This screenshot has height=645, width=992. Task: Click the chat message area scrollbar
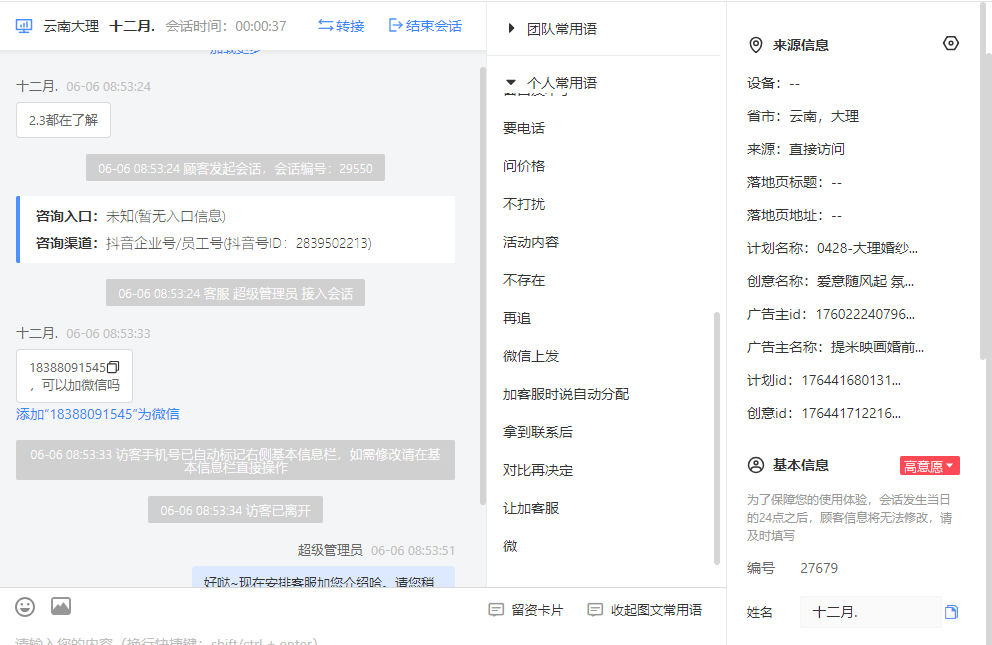coord(483,285)
